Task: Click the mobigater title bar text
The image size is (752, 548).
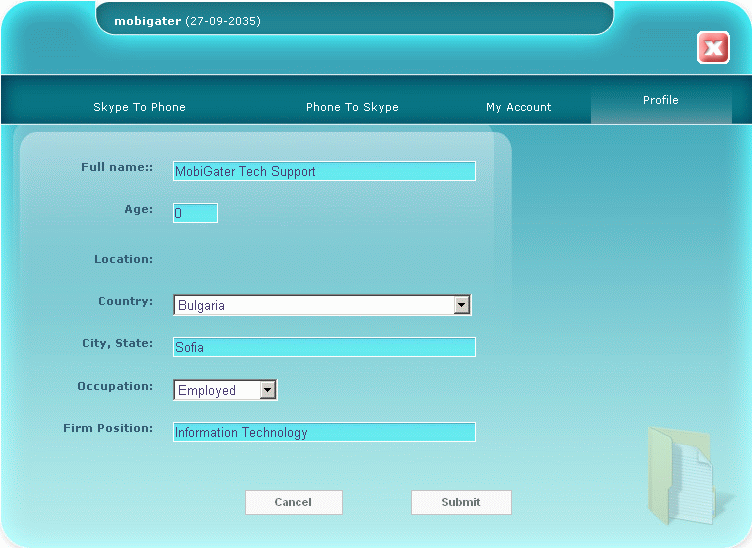Action: coord(187,21)
